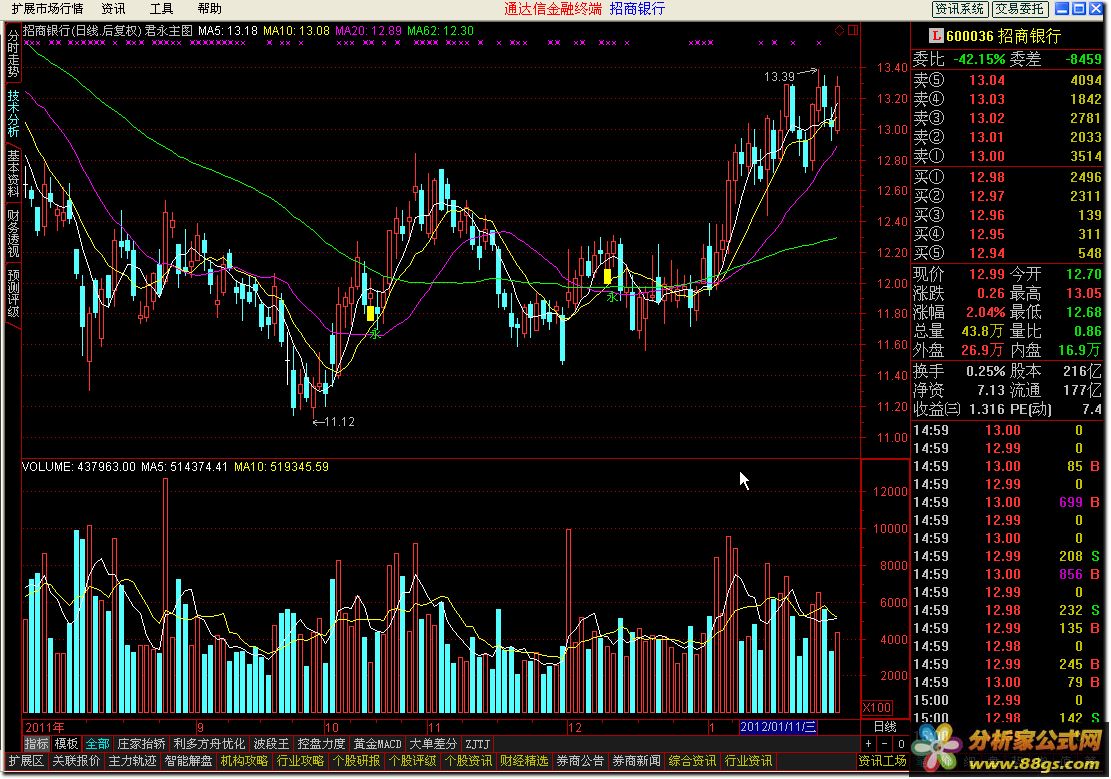The height and width of the screenshot is (779, 1111).
Task: Open the 综合资讯 tab
Action: pyautogui.click(x=692, y=761)
